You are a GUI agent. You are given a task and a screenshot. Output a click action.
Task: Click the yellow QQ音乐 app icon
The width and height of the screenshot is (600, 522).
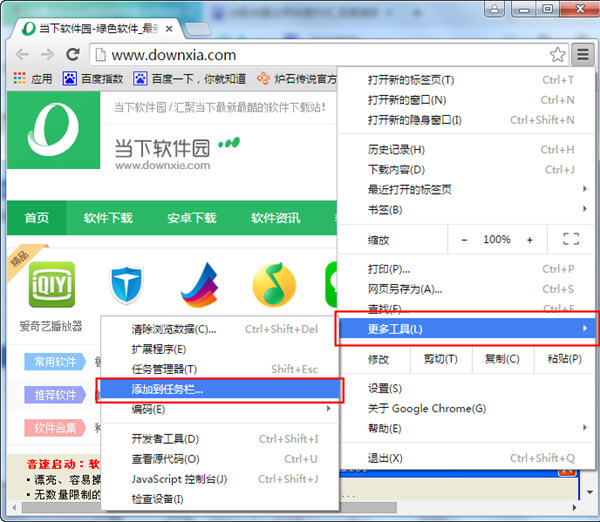pos(273,285)
